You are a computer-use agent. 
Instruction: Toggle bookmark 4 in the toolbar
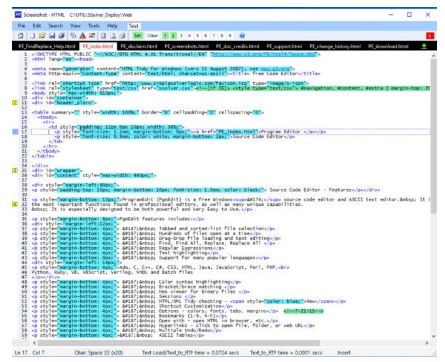click(x=189, y=36)
